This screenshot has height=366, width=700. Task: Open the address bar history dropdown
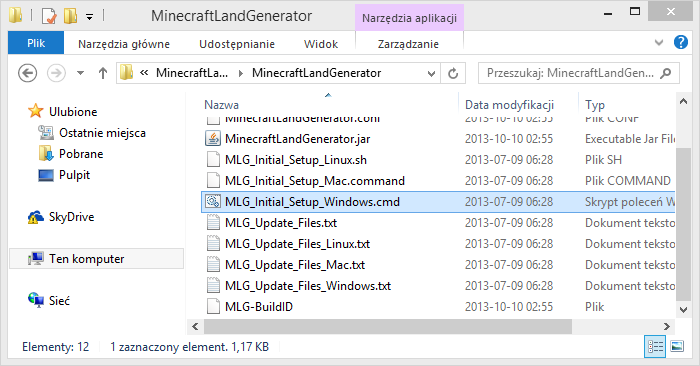(x=431, y=74)
